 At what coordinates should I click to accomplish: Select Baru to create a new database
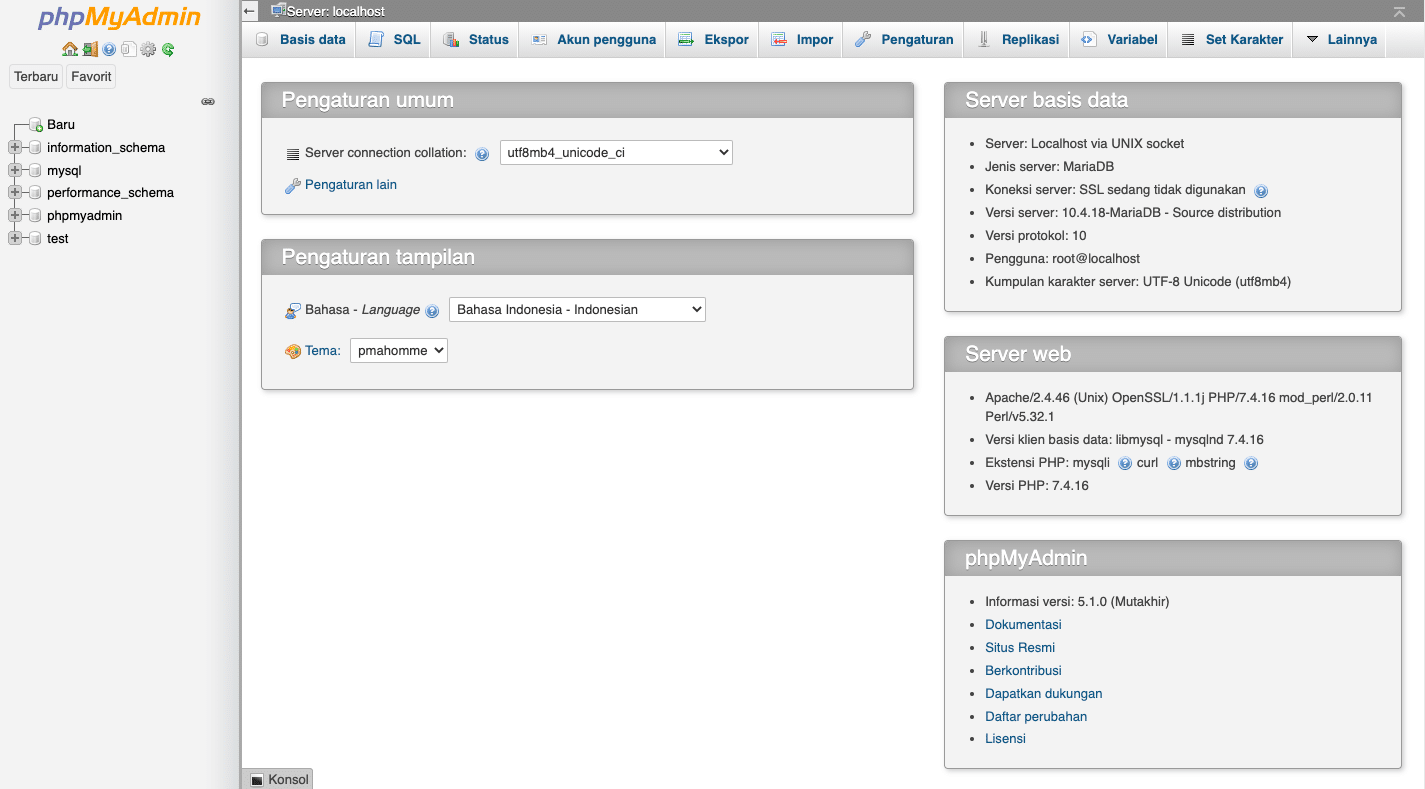pos(61,125)
